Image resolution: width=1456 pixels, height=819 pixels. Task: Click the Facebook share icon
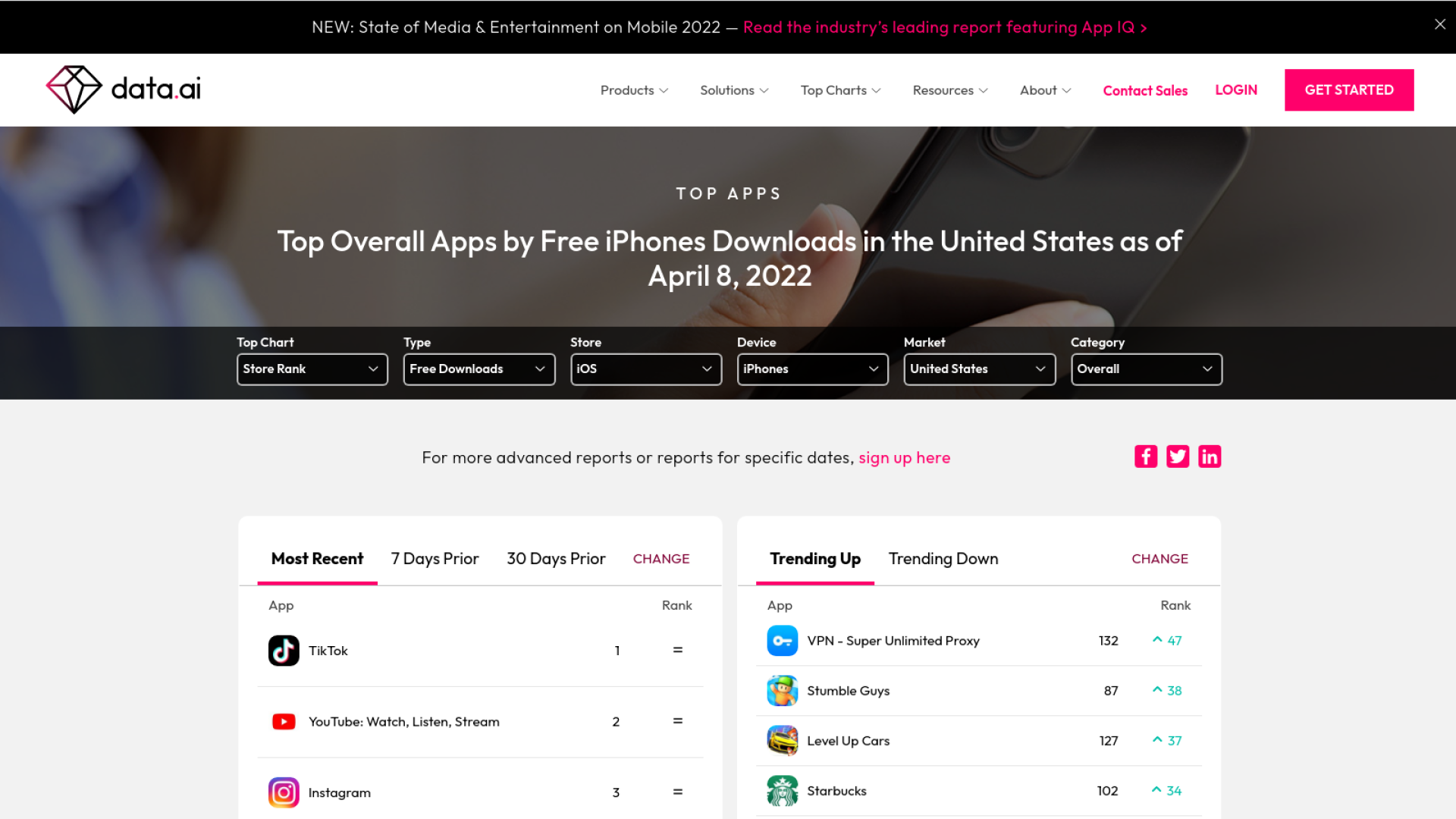(x=1145, y=457)
